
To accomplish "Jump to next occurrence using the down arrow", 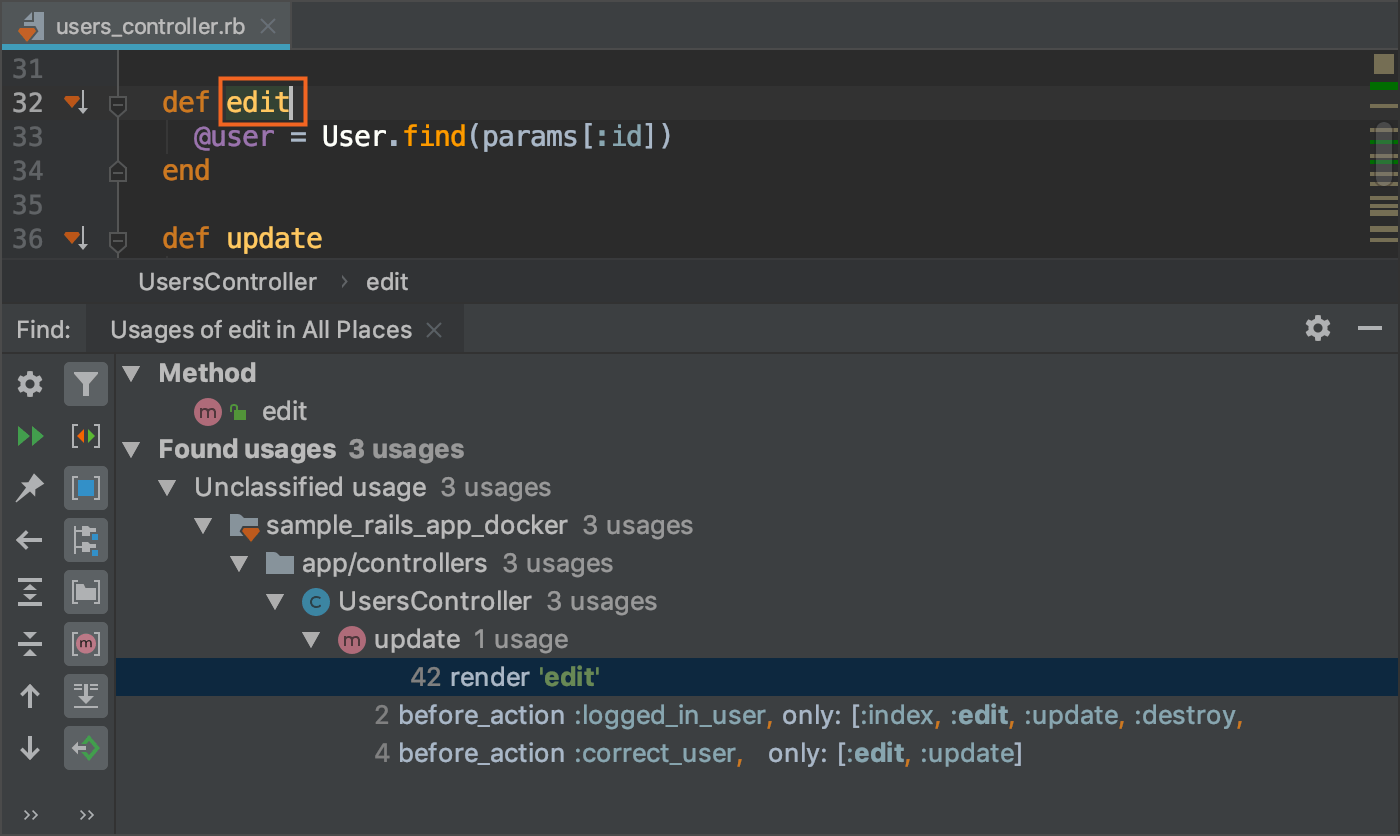I will 29,748.
